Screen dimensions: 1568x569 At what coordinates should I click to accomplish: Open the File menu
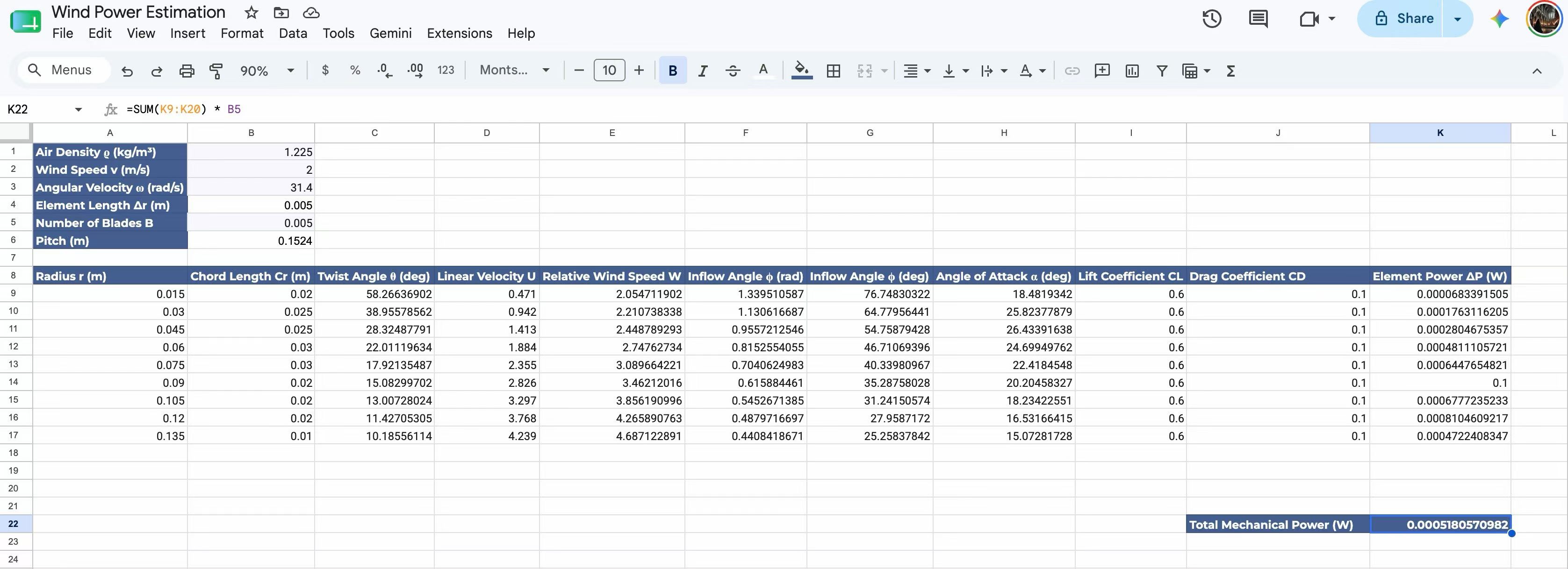(63, 34)
